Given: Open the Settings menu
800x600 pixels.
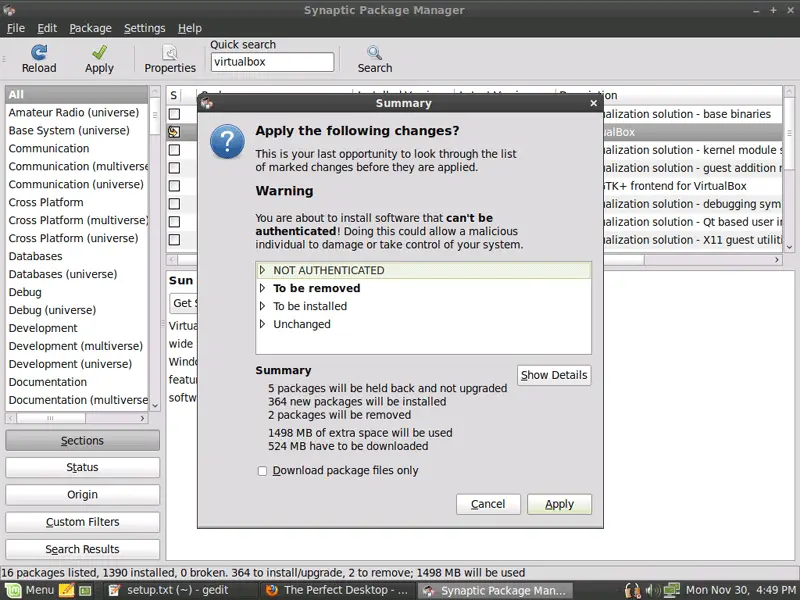Looking at the screenshot, I should [x=144, y=28].
